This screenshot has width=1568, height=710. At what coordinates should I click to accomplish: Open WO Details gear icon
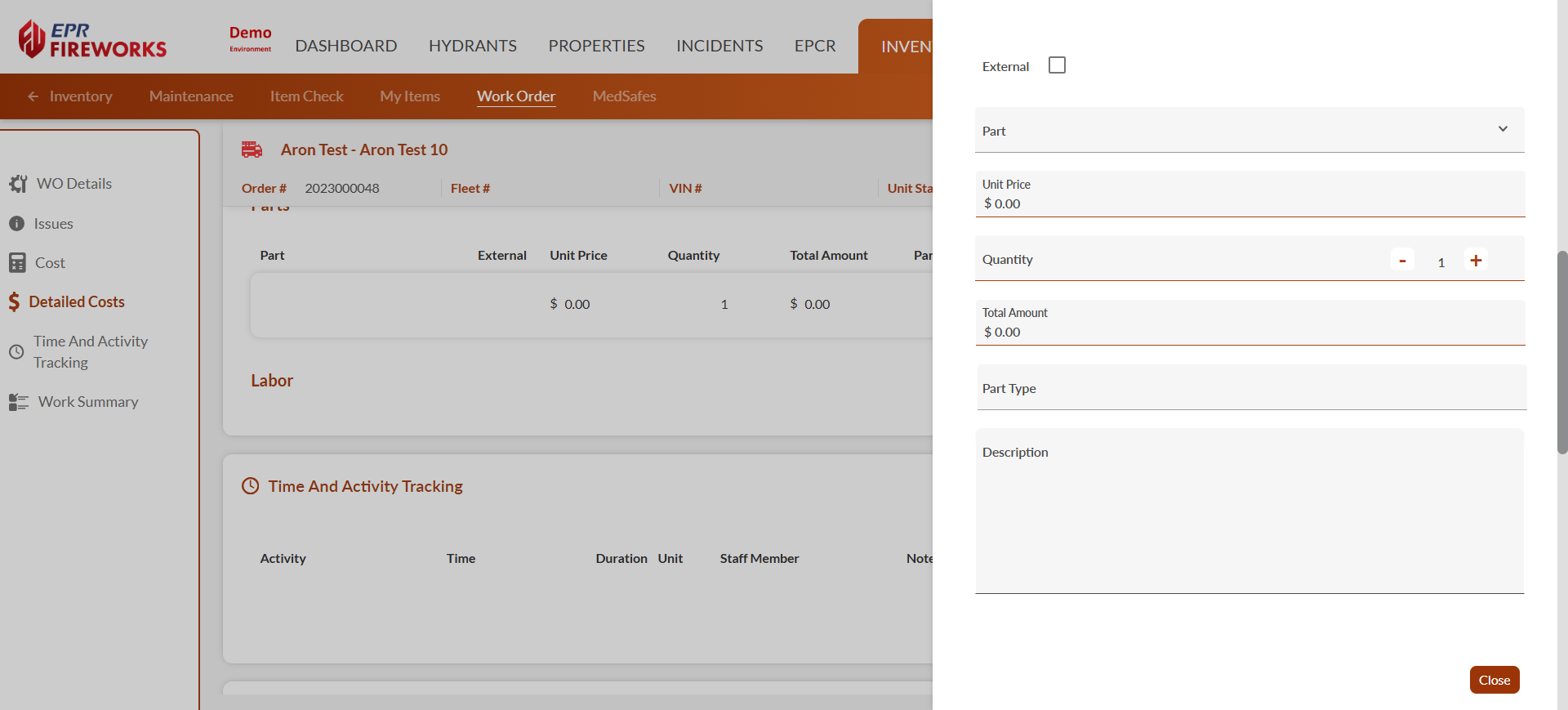(x=18, y=184)
